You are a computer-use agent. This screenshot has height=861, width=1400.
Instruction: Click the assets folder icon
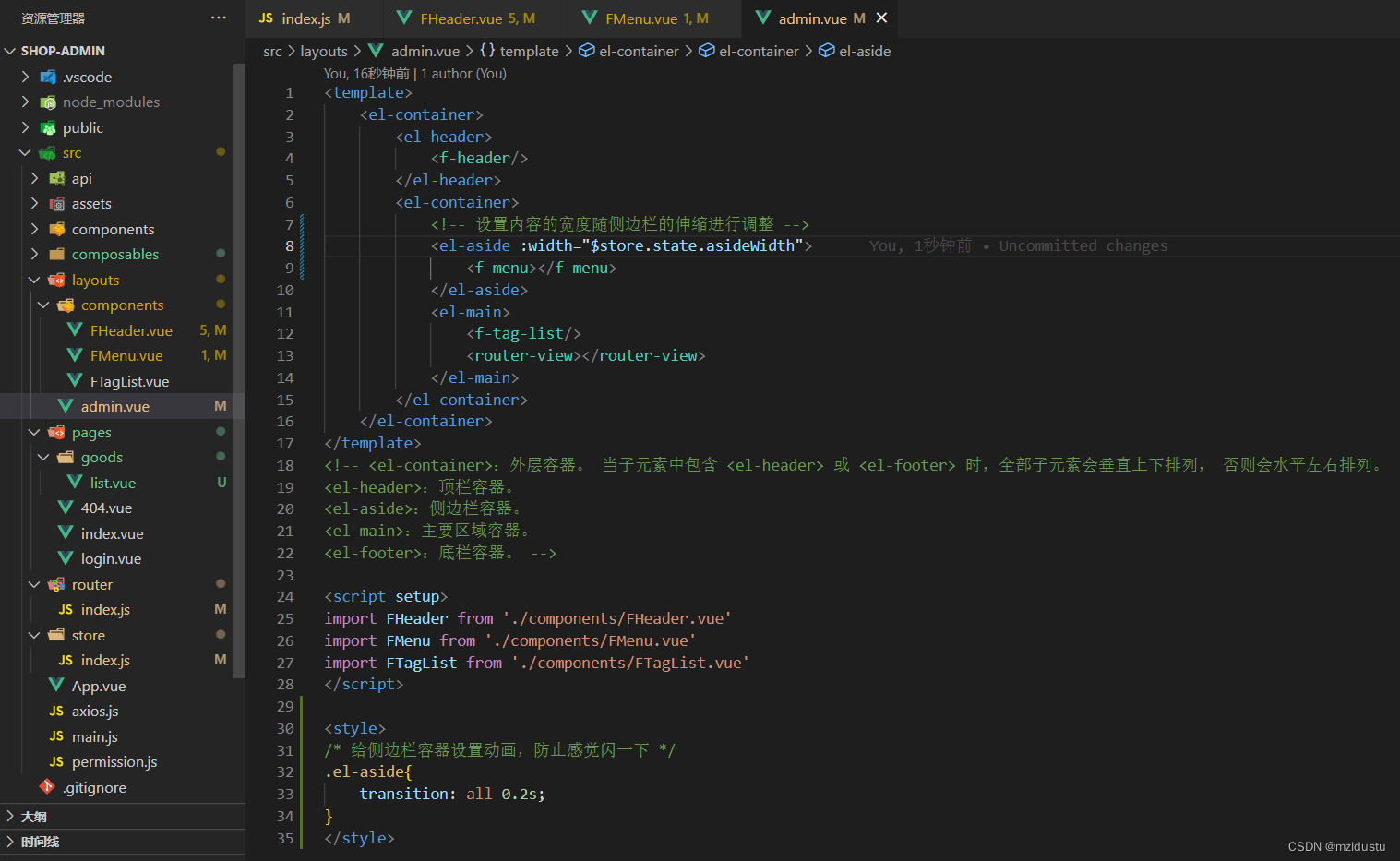tap(57, 204)
